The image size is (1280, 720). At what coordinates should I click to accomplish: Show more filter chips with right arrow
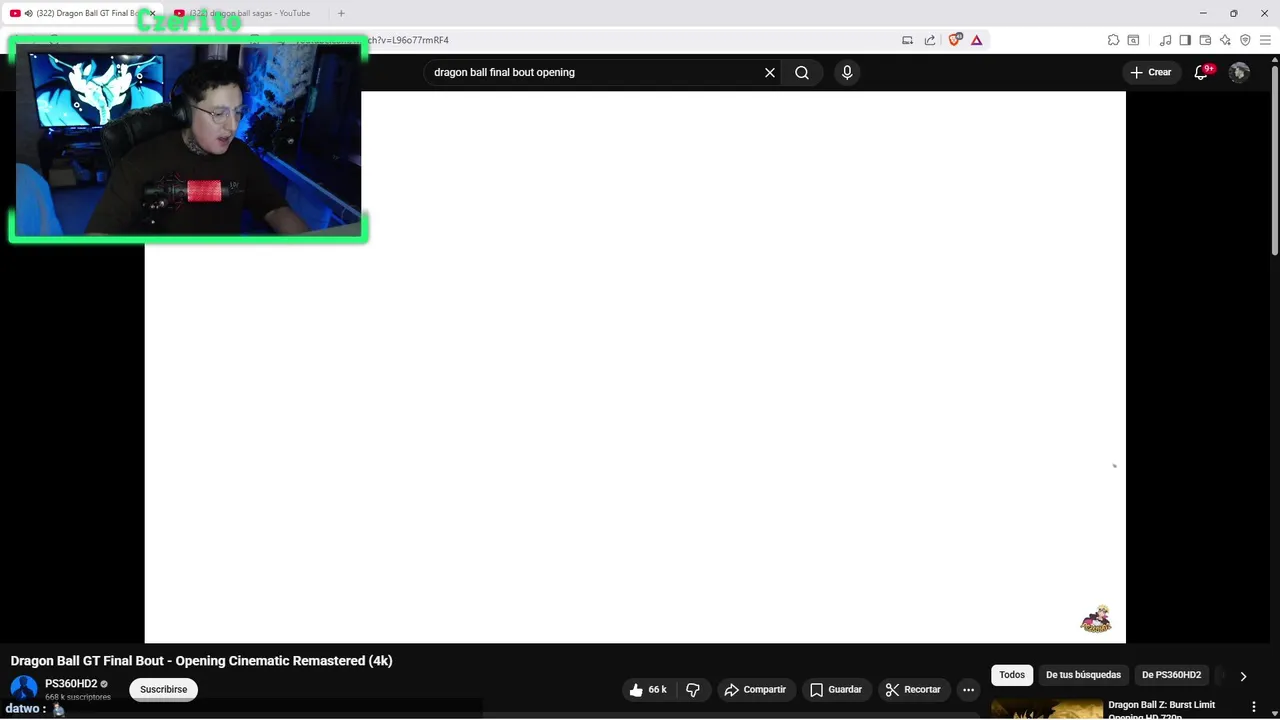click(1243, 676)
